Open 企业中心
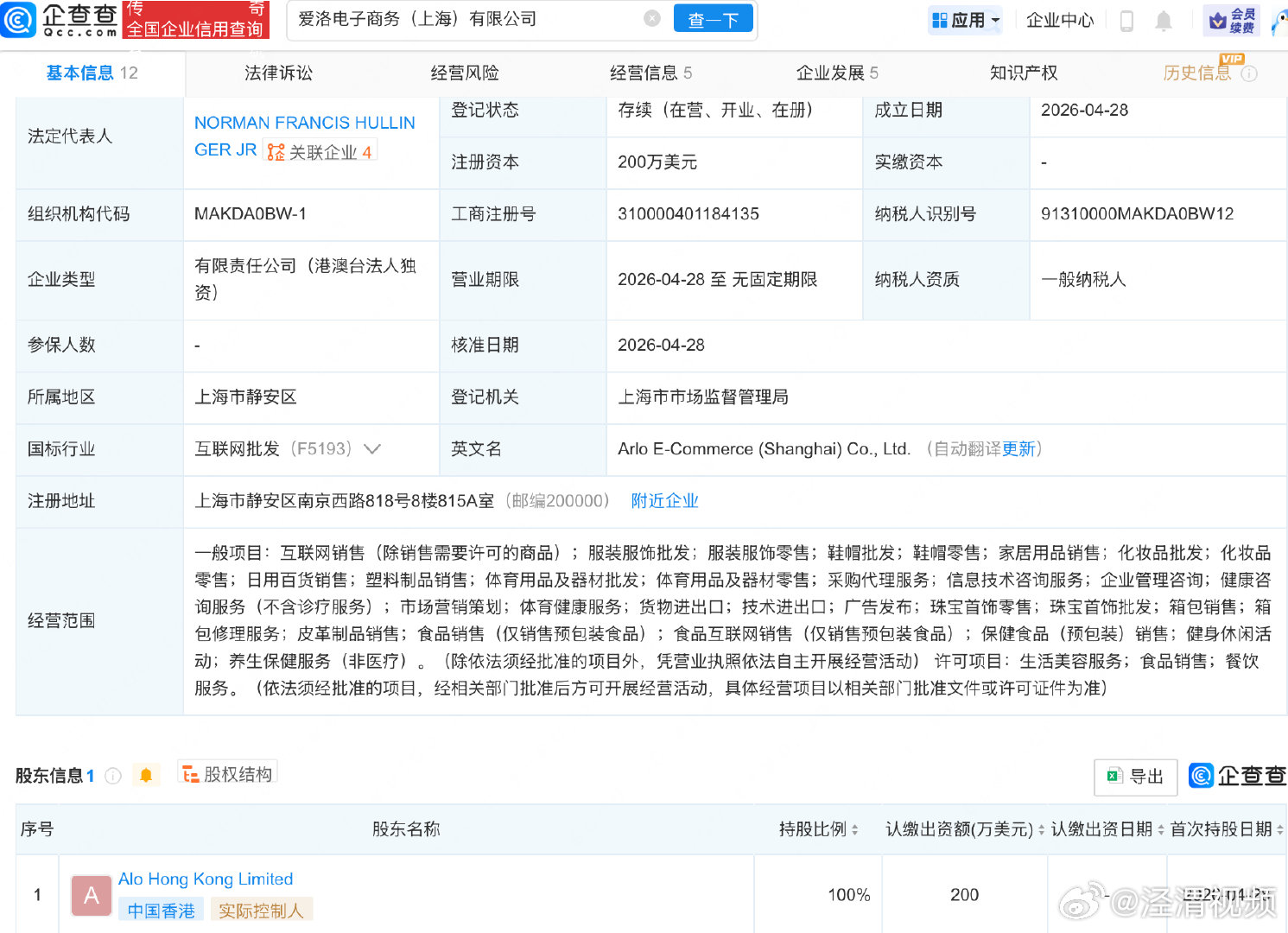The image size is (1288, 933). 1059,20
